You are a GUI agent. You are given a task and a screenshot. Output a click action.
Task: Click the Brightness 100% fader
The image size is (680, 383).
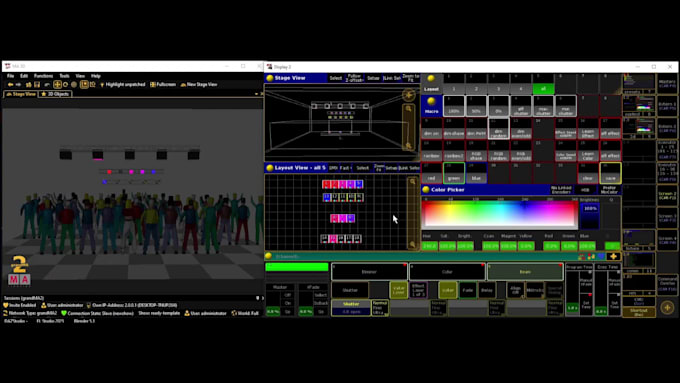[590, 215]
